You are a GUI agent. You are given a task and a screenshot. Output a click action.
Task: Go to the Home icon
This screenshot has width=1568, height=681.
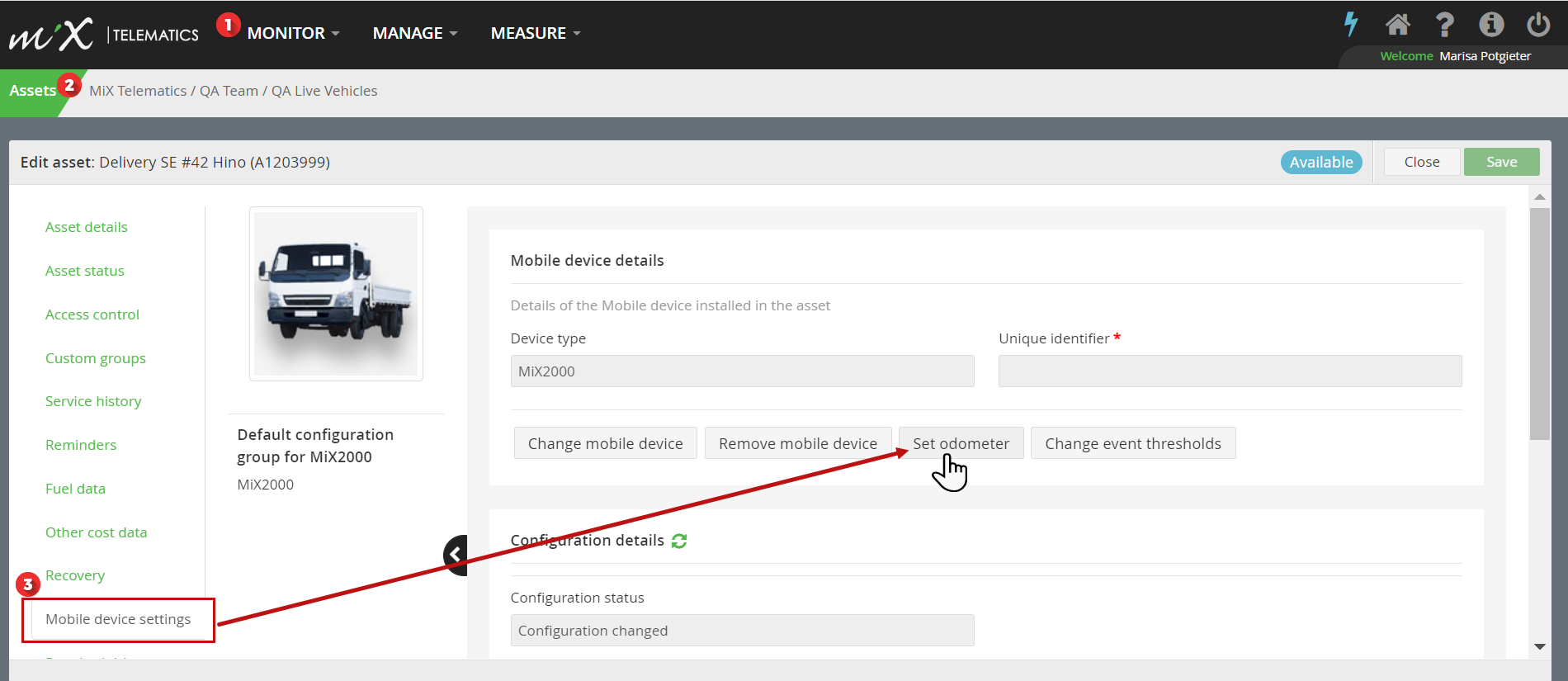[x=1397, y=25]
